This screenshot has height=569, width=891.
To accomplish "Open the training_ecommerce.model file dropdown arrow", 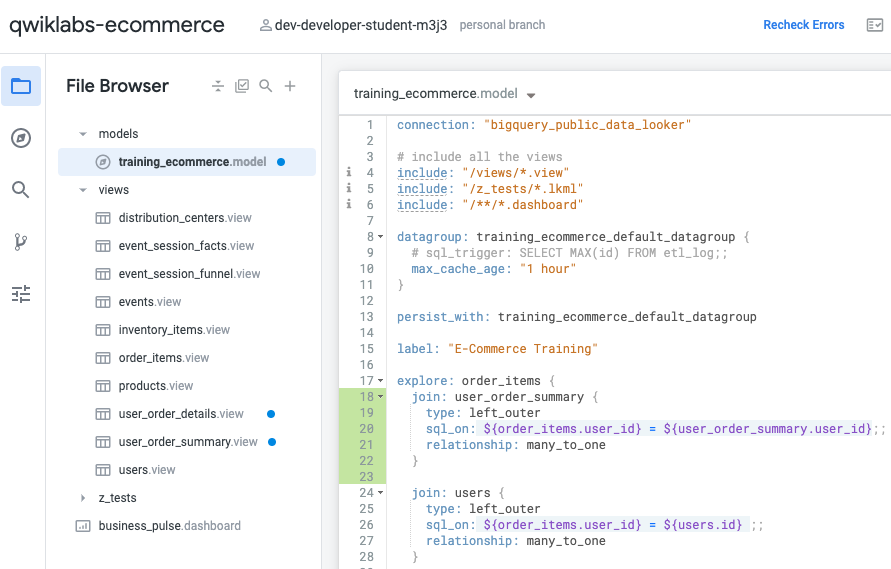I will [531, 95].
